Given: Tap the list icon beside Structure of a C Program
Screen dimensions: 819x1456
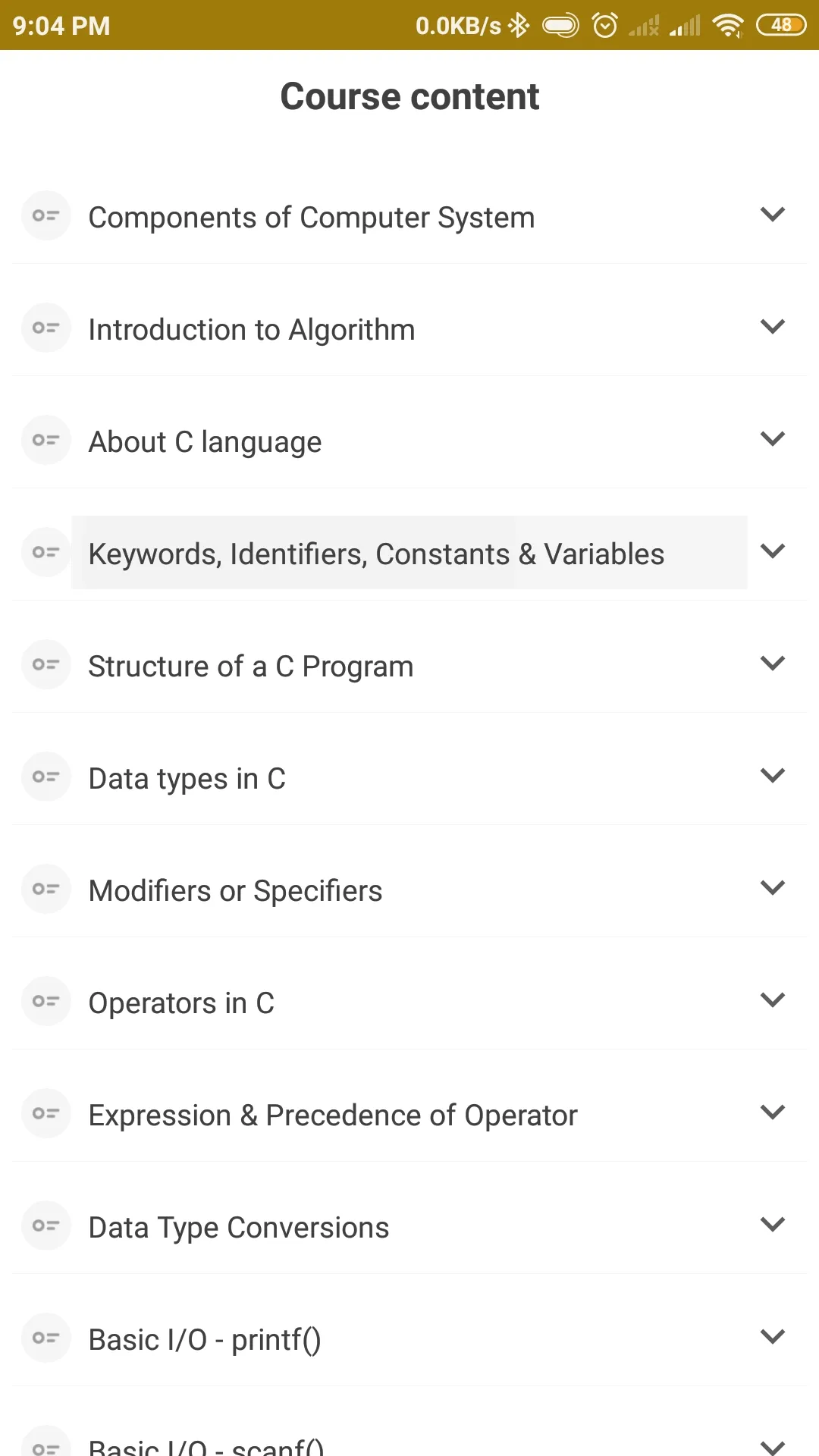Looking at the screenshot, I should [x=45, y=664].
